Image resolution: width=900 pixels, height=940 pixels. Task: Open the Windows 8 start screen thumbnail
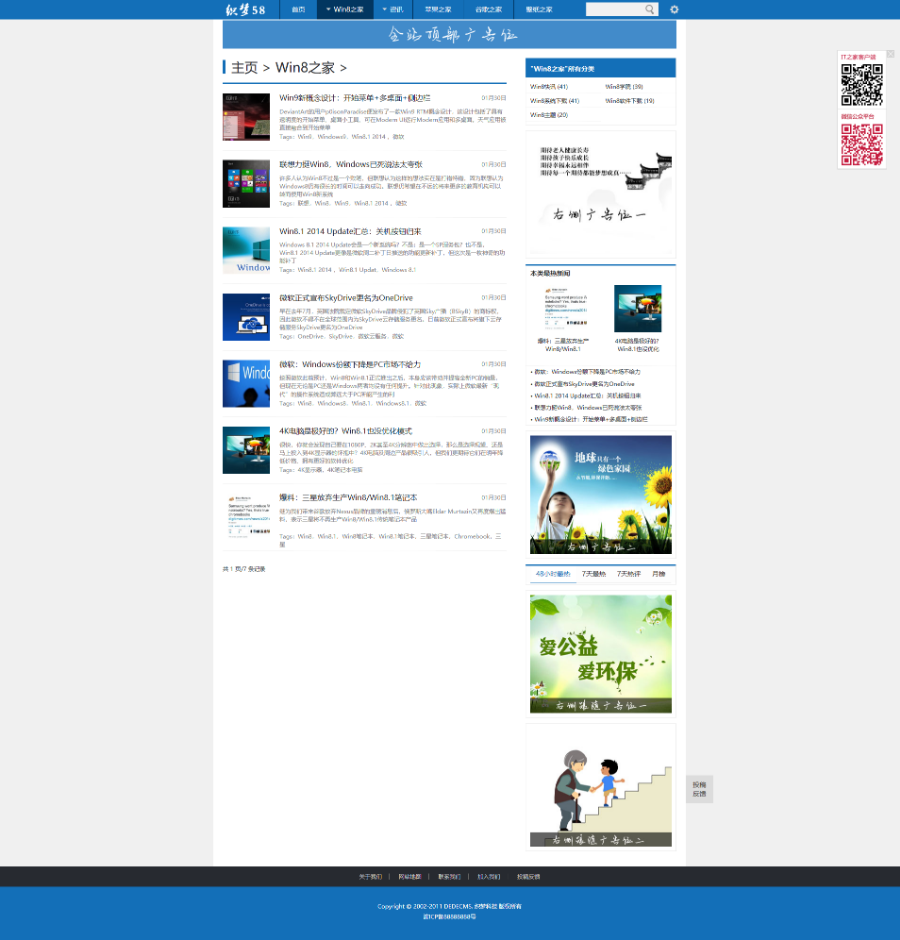(x=246, y=183)
